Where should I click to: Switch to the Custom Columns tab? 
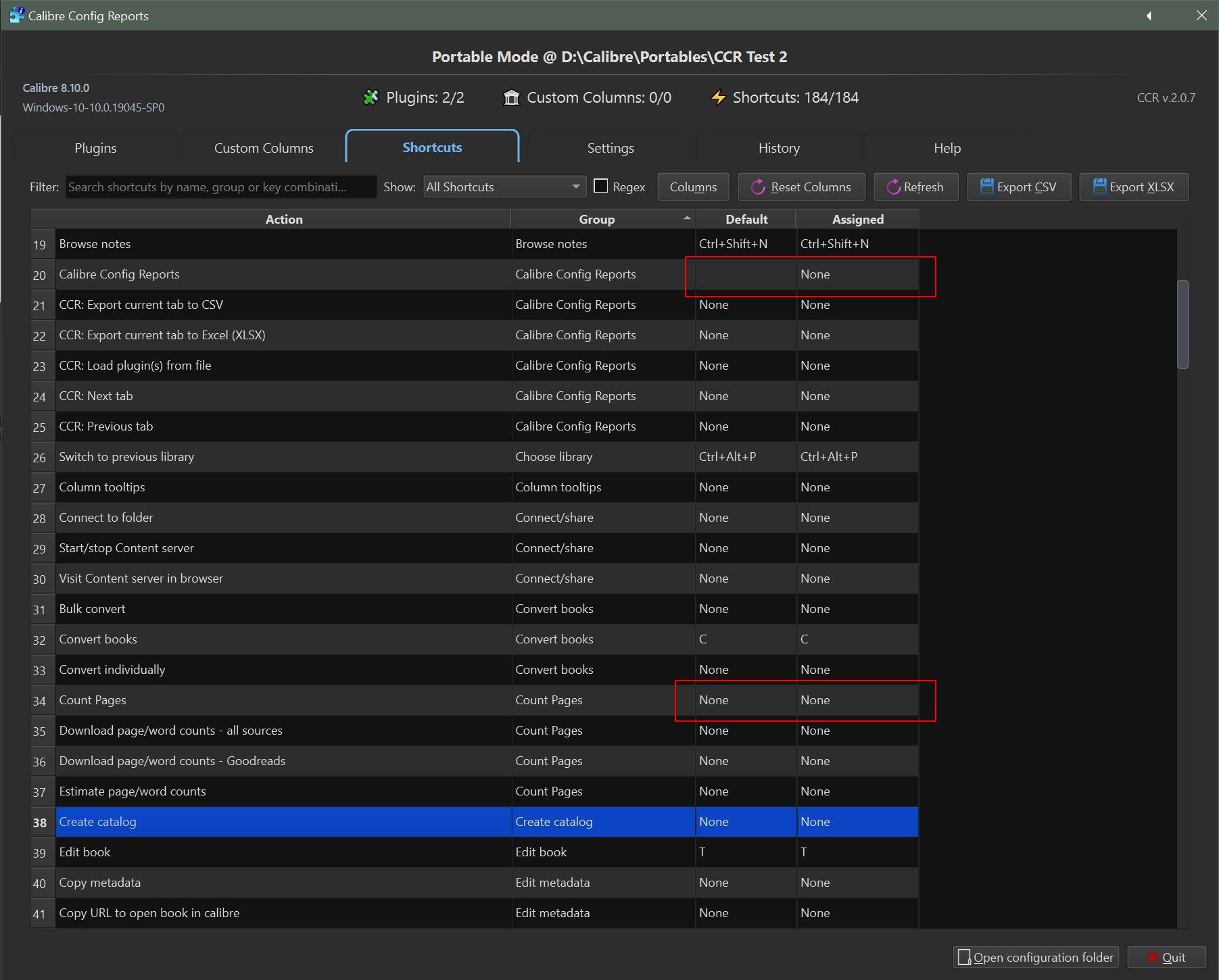pos(264,147)
